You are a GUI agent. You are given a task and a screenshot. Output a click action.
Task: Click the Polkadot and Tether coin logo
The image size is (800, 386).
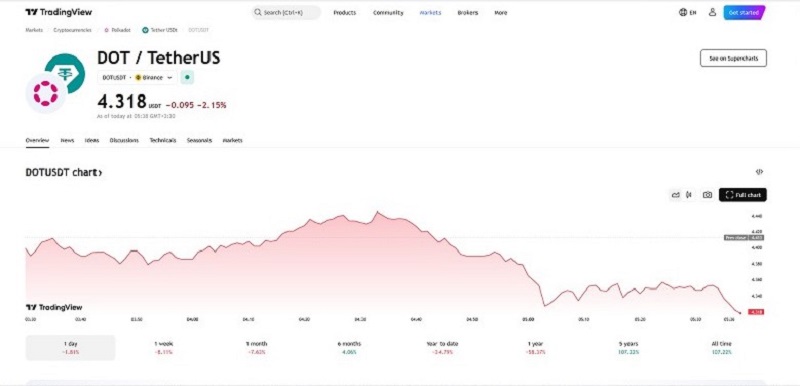click(56, 82)
